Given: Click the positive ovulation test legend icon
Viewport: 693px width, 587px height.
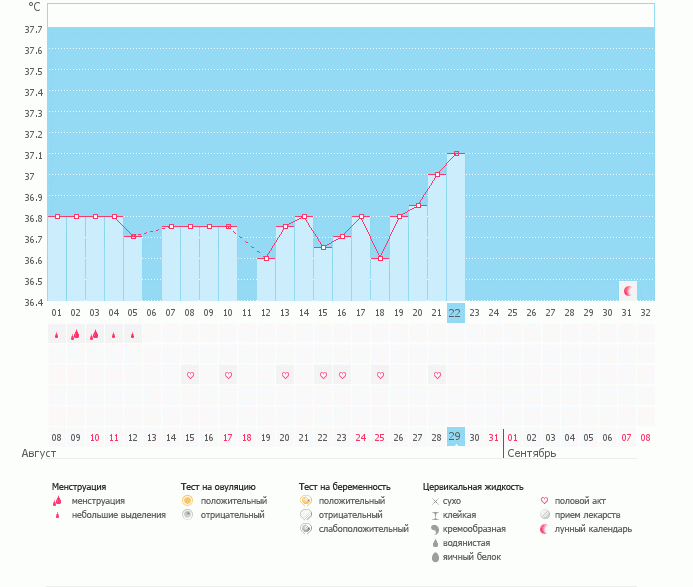Looking at the screenshot, I should 187,500.
